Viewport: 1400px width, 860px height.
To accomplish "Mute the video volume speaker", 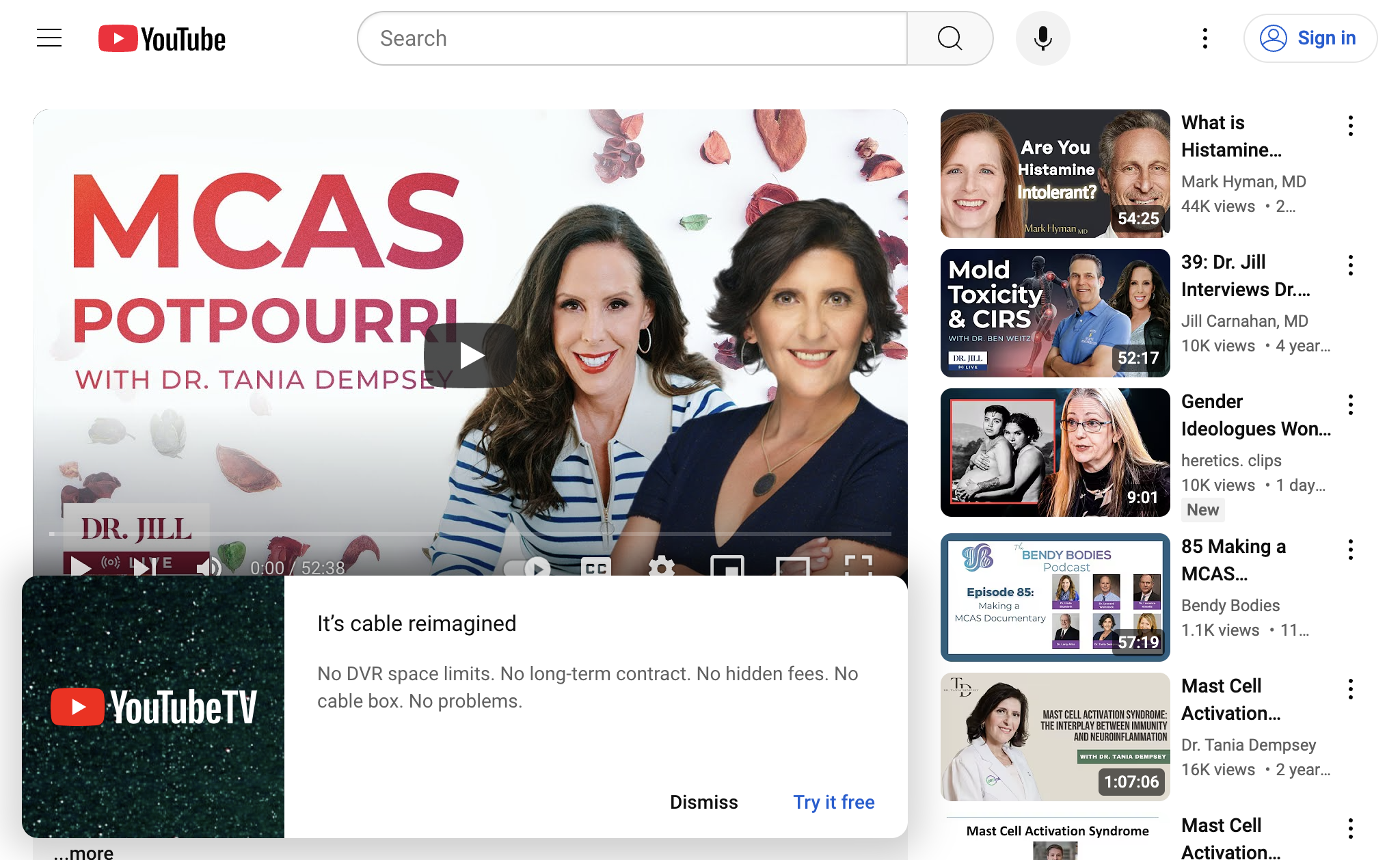I will click(209, 567).
